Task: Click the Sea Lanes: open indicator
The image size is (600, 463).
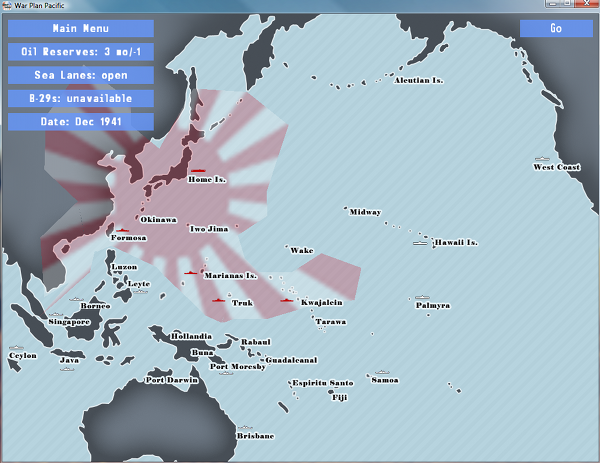Action: click(81, 75)
